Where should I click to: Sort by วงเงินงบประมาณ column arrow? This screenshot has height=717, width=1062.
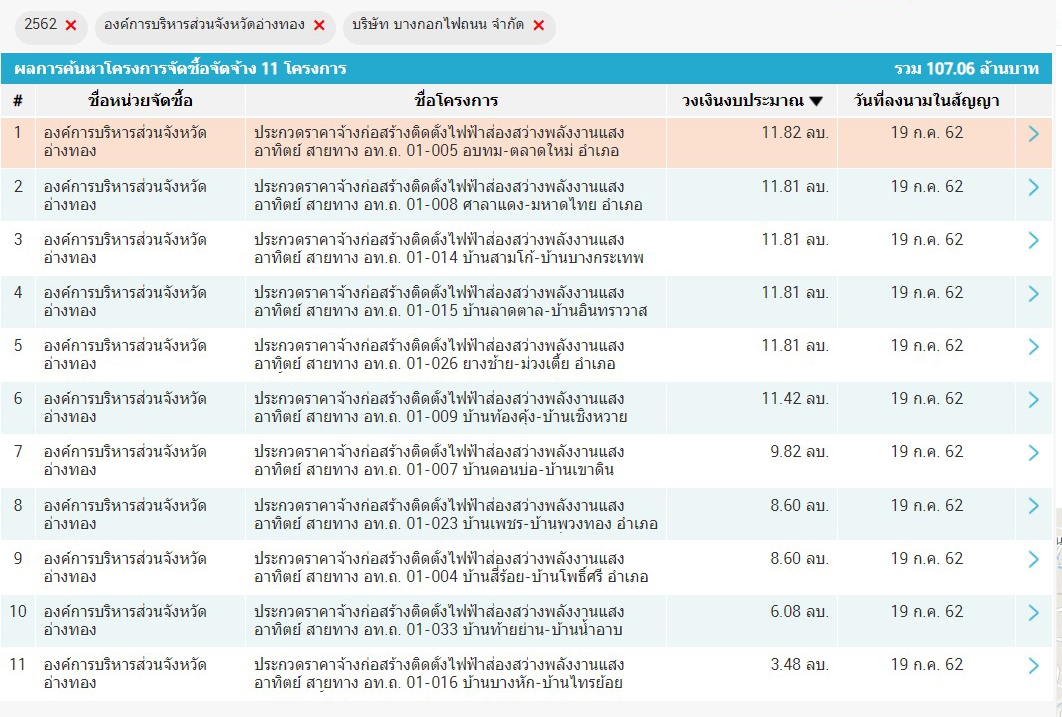point(816,101)
